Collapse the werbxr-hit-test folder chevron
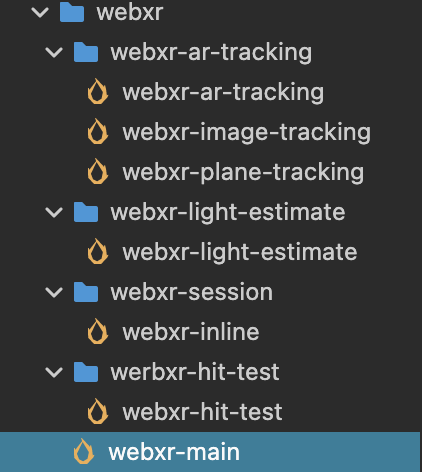The height and width of the screenshot is (472, 422). (54, 372)
